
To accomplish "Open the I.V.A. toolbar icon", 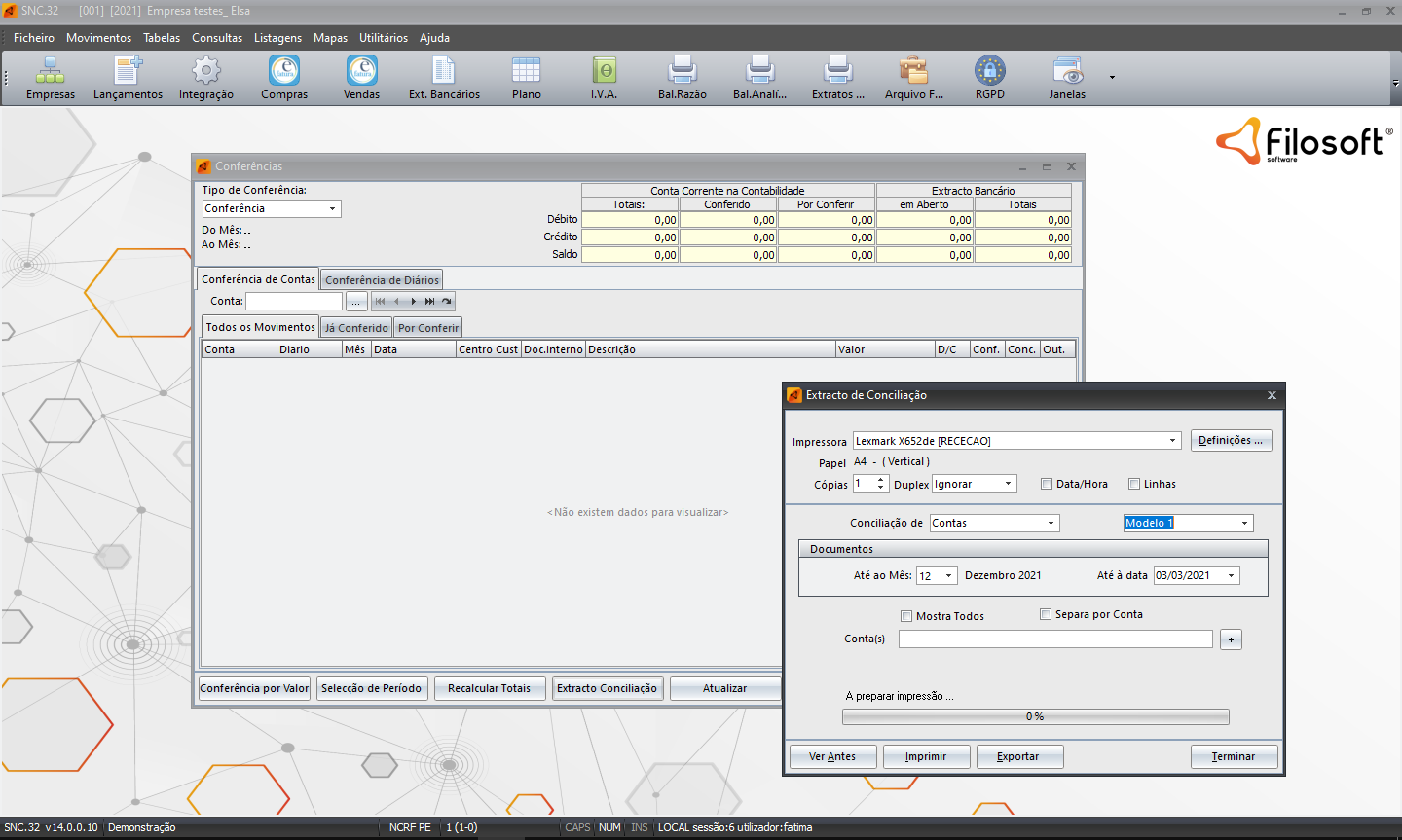I will tap(604, 72).
